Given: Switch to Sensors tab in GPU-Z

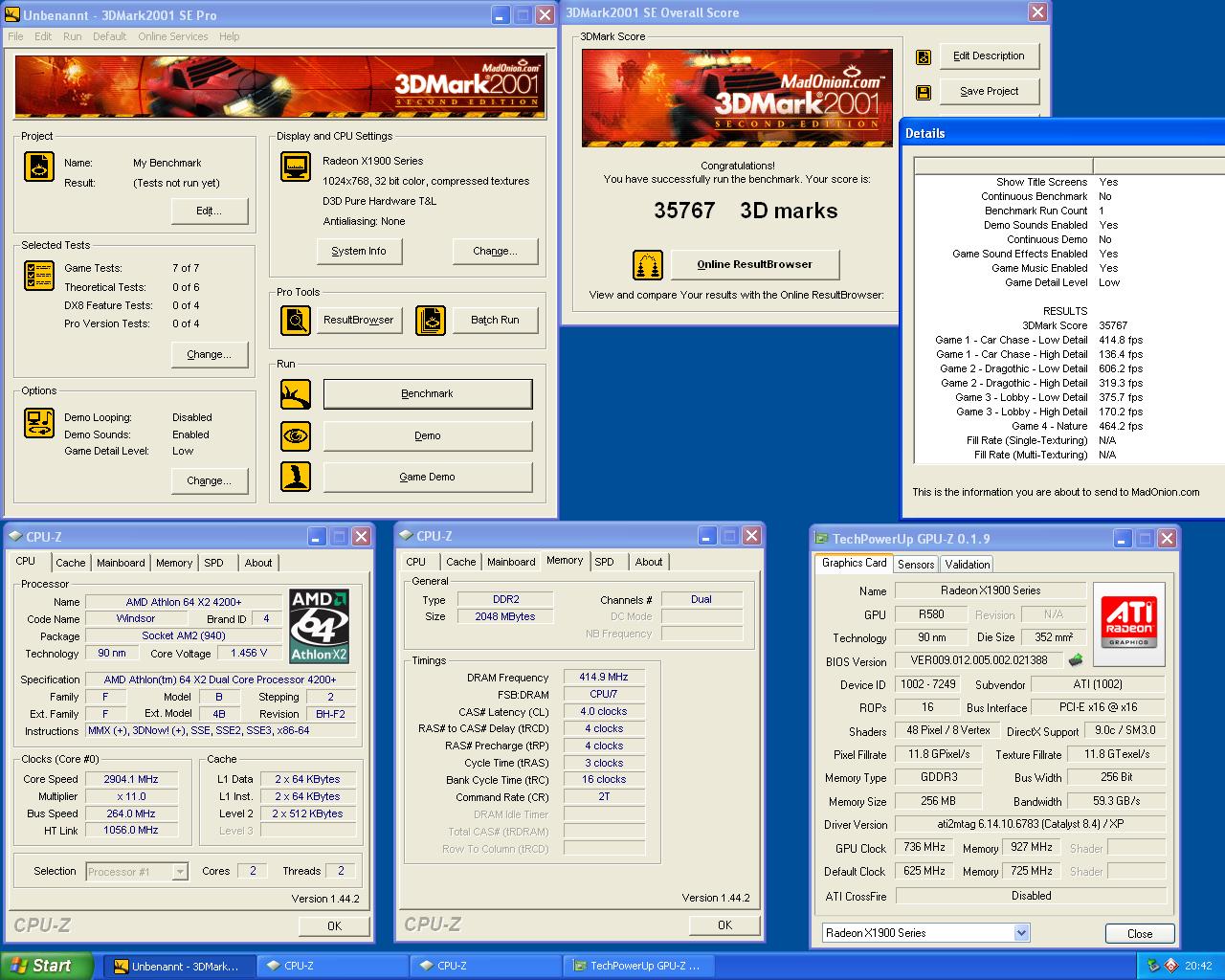Looking at the screenshot, I should [x=916, y=564].
